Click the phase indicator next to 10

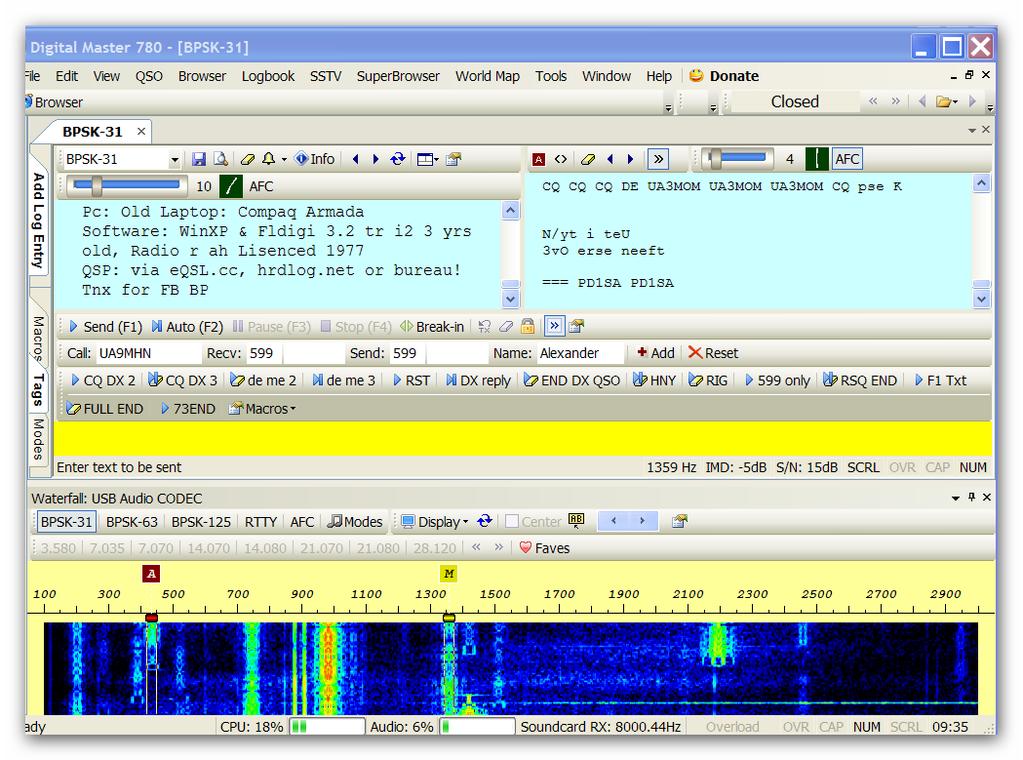coord(230,187)
